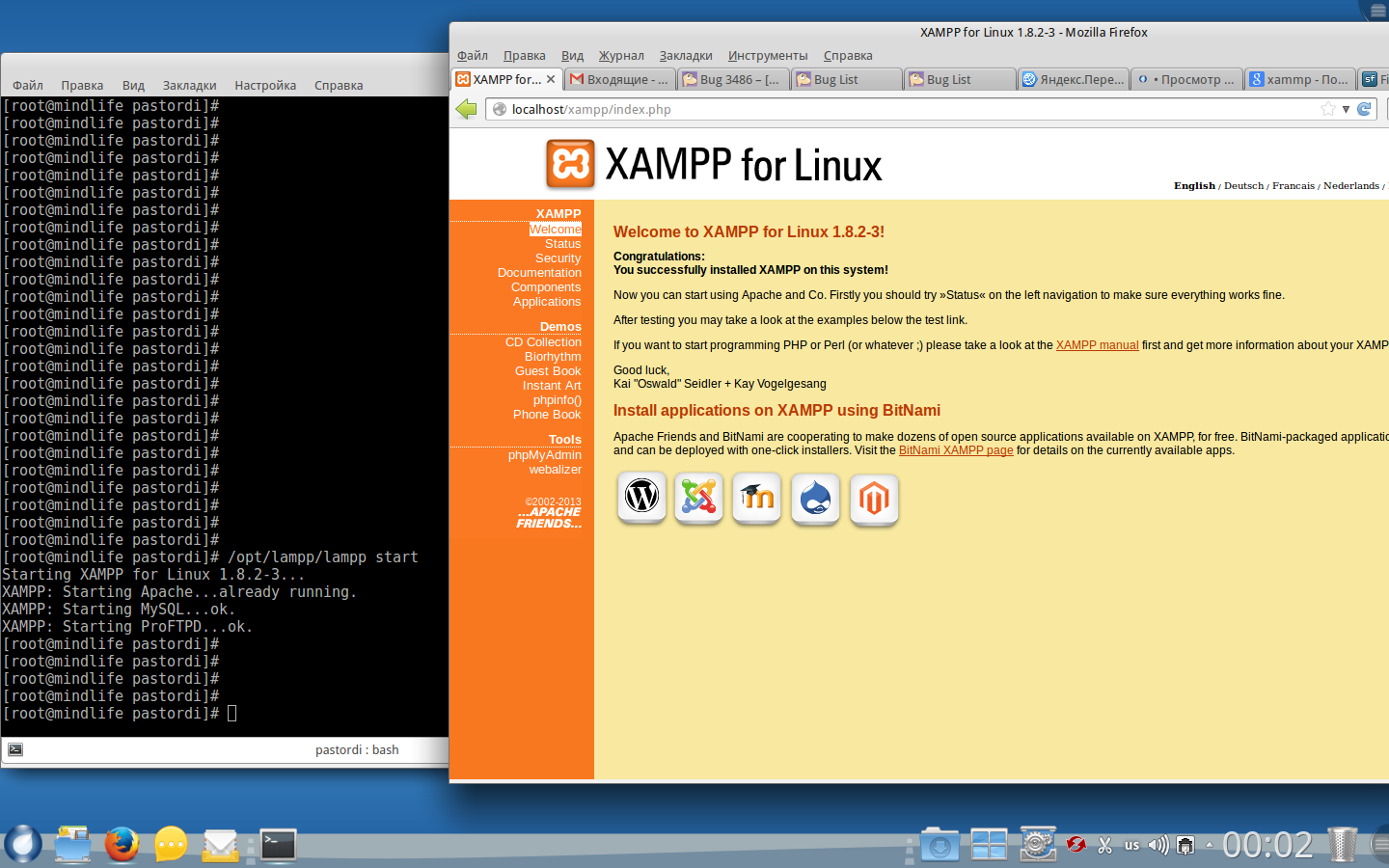
Task: Open the file manager from the taskbar
Action: (x=72, y=845)
